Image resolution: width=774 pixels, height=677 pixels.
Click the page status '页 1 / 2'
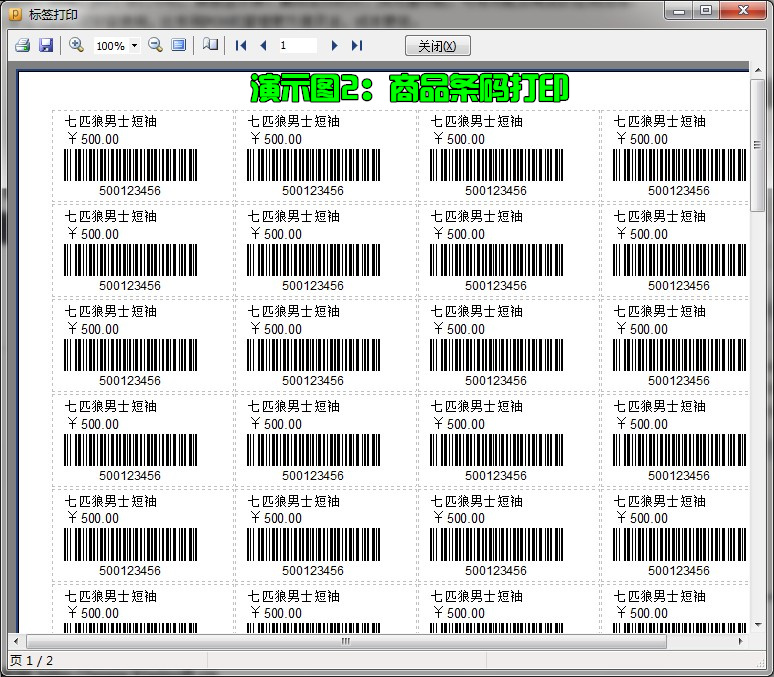31,661
